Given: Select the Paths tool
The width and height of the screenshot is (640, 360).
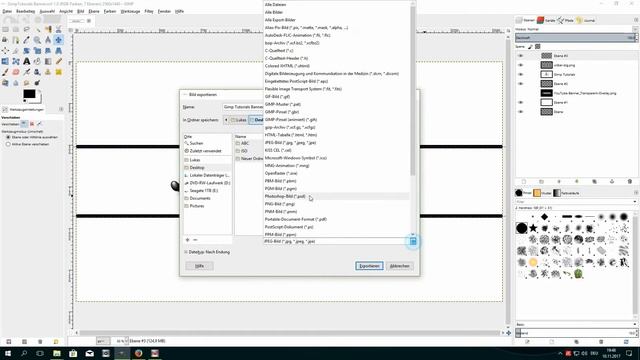Looking at the screenshot, I should pos(16,40).
